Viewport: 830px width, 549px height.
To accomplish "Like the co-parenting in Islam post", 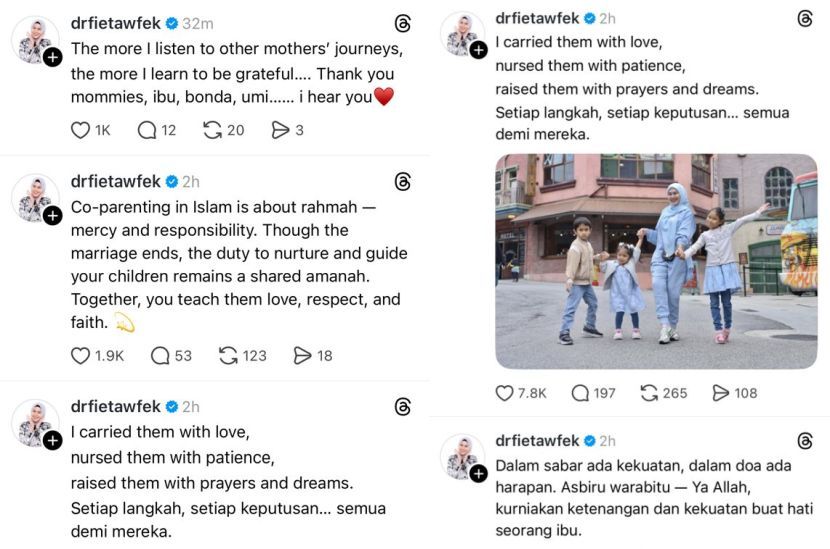I will tap(81, 355).
